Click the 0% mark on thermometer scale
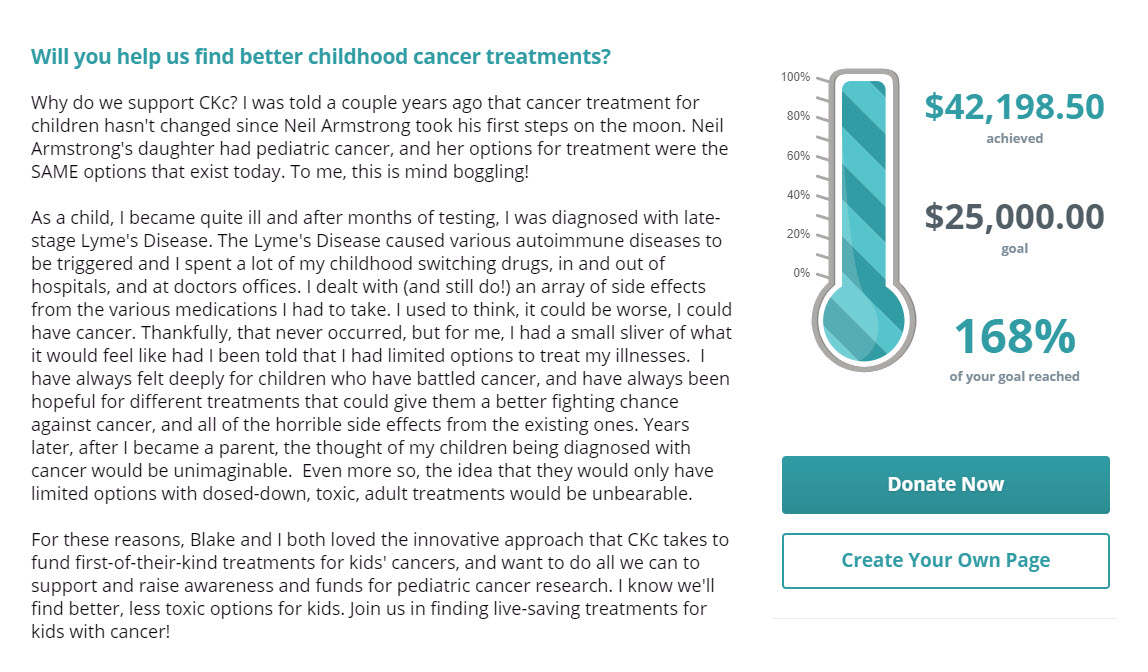Screen dimensions: 1148x672 [802, 273]
